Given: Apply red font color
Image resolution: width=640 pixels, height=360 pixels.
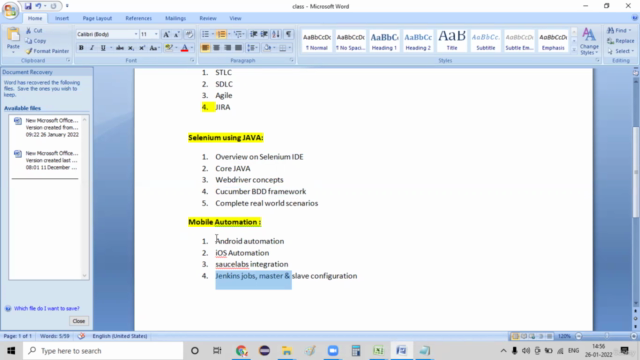Looking at the screenshot, I should point(184,48).
